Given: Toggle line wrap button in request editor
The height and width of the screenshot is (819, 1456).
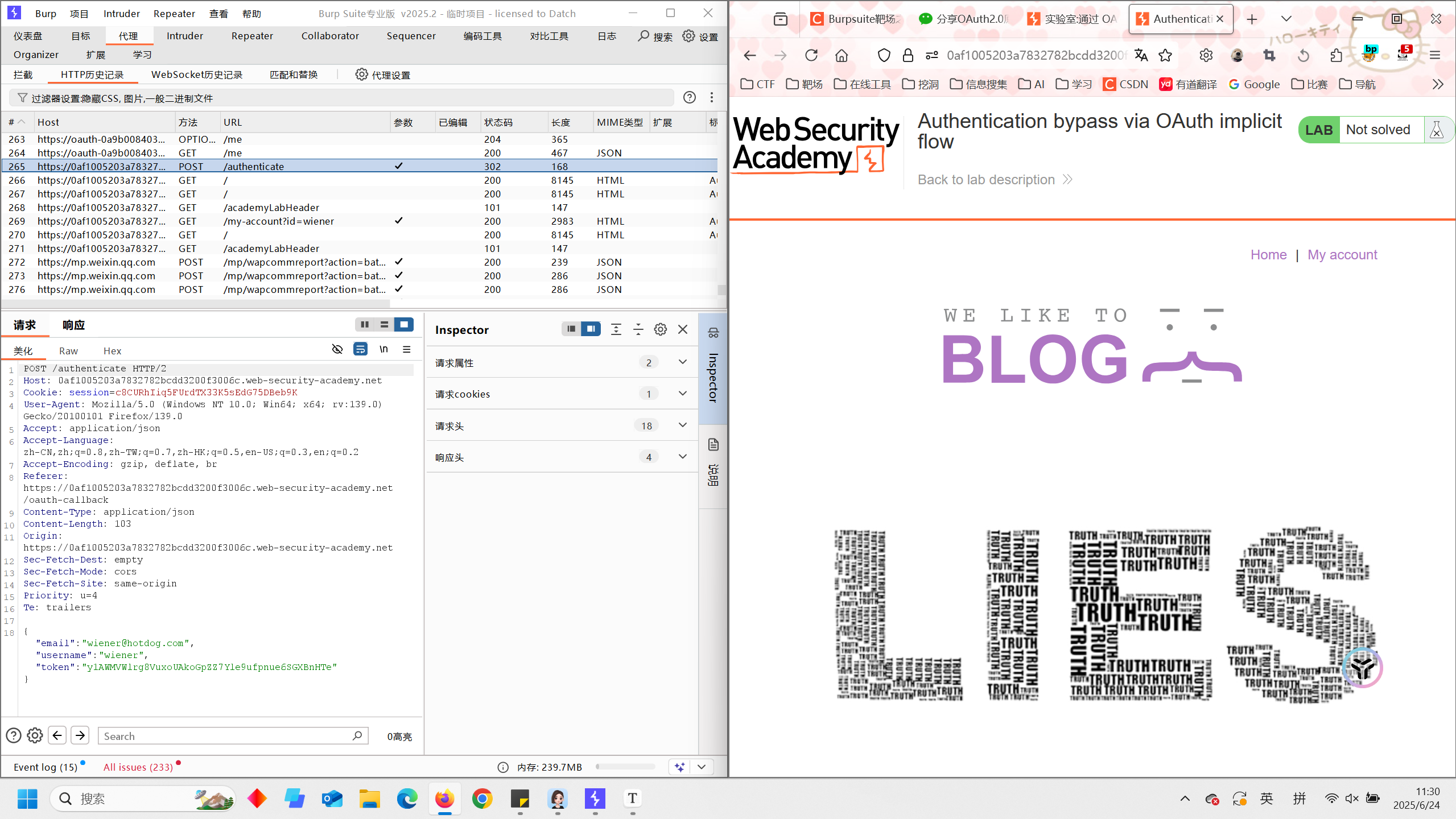Looking at the screenshot, I should point(360,349).
